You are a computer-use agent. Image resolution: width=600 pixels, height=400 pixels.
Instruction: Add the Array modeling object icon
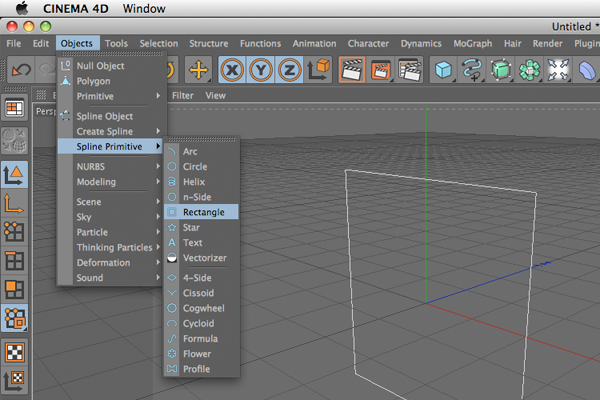tap(529, 70)
